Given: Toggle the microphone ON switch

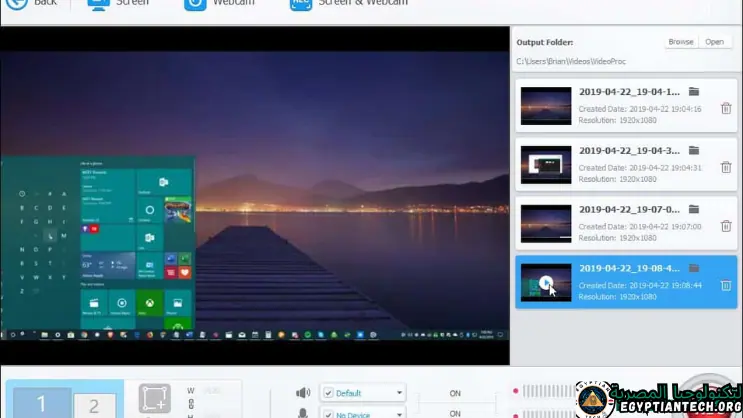Looking at the screenshot, I should [455, 414].
